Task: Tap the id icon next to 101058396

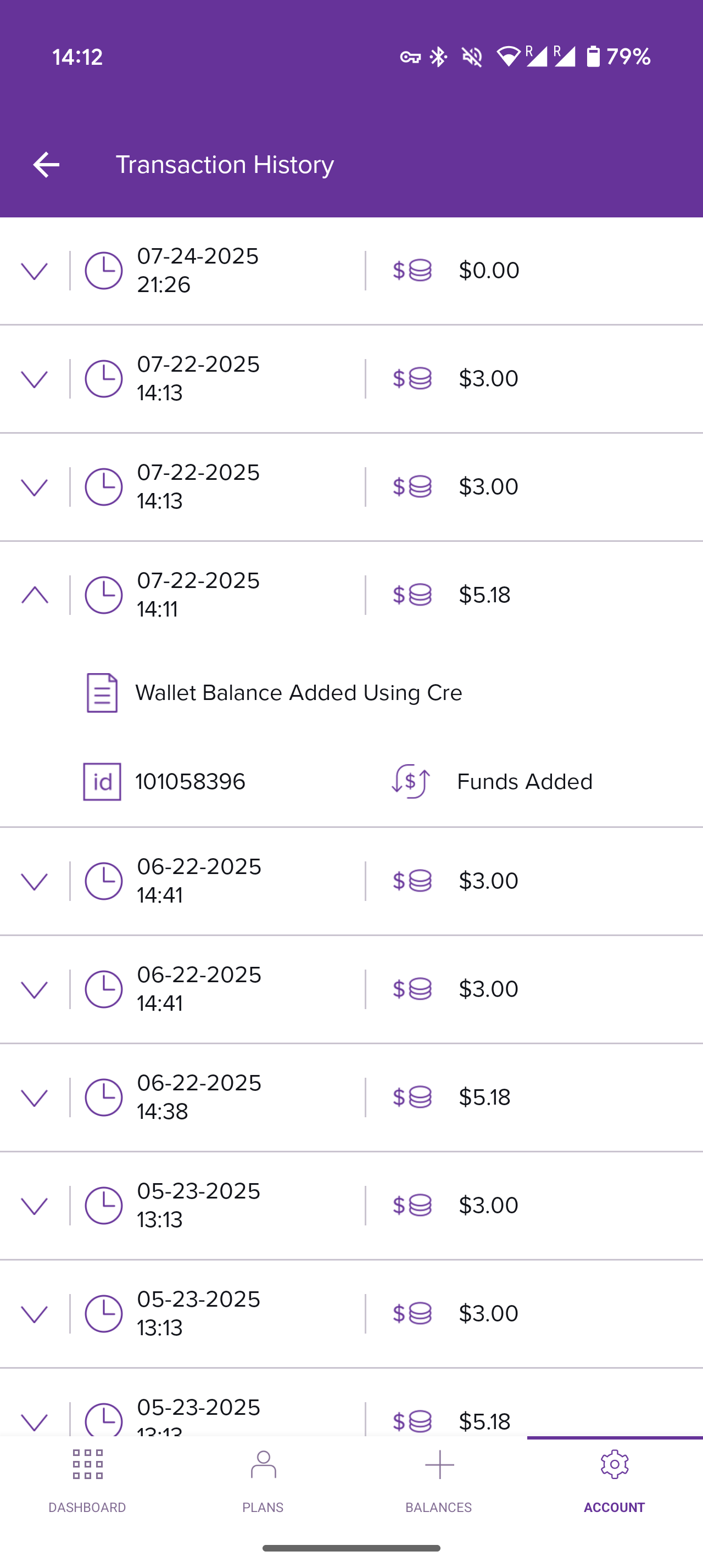Action: pos(102,782)
